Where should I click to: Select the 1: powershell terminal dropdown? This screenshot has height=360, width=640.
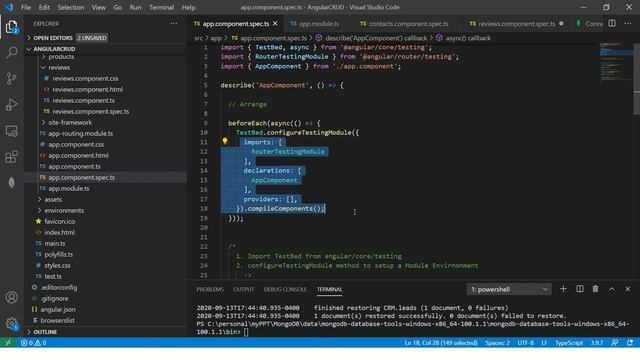point(509,289)
